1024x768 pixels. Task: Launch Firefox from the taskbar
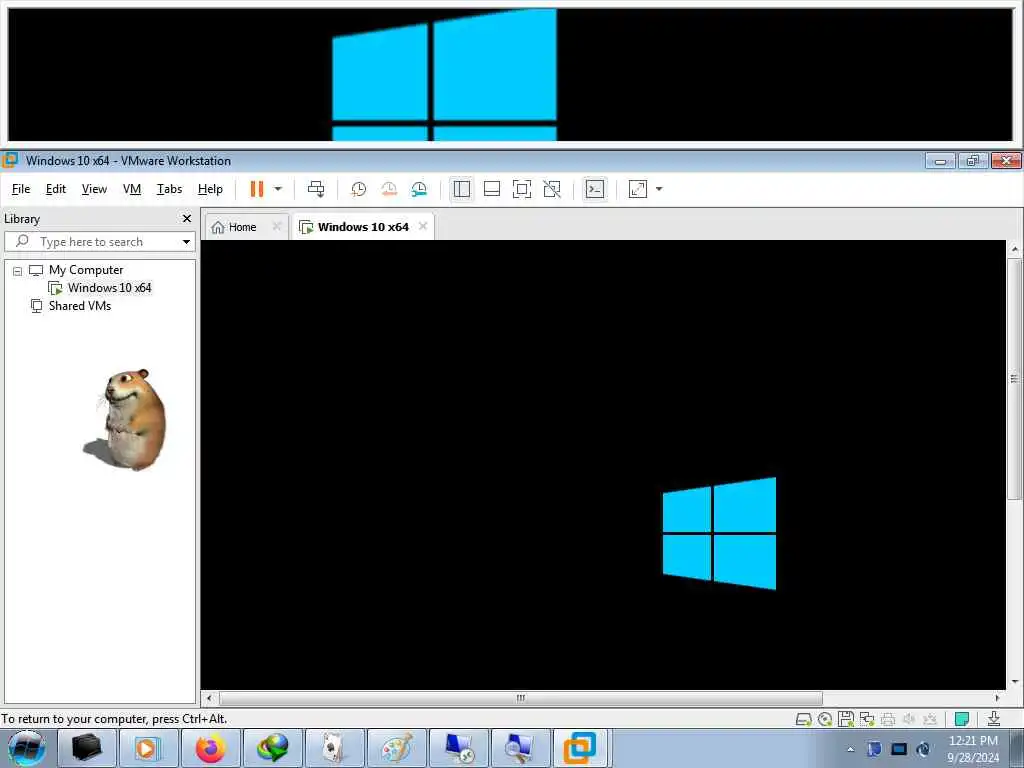tap(210, 748)
